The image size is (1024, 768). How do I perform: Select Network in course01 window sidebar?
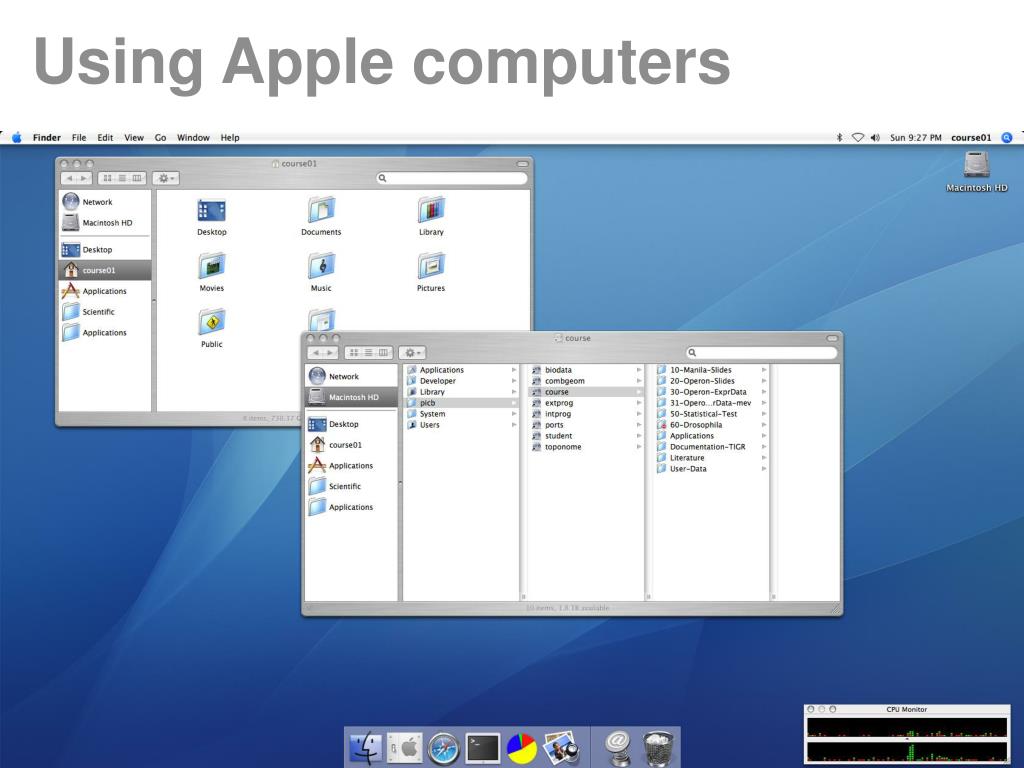tap(104, 202)
